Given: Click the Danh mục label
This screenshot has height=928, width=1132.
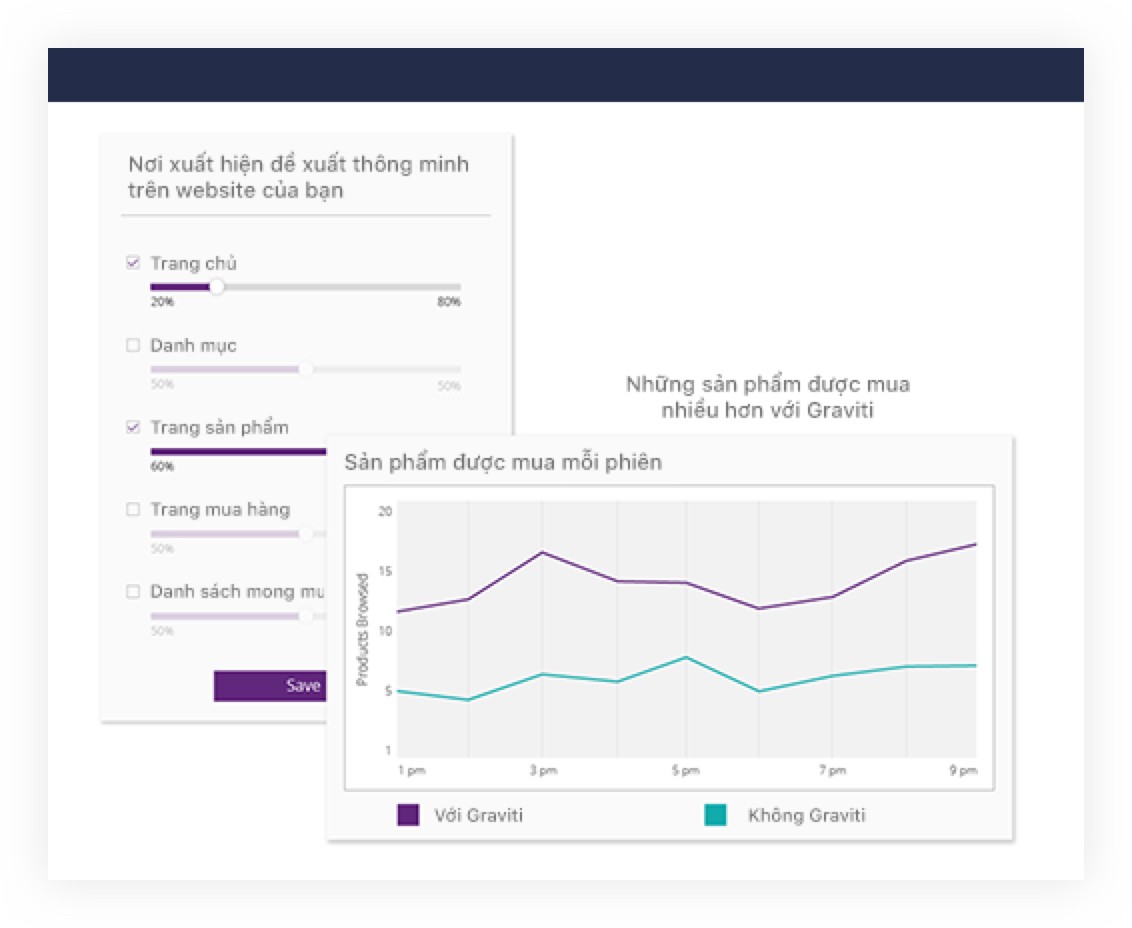Looking at the screenshot, I should pyautogui.click(x=193, y=346).
